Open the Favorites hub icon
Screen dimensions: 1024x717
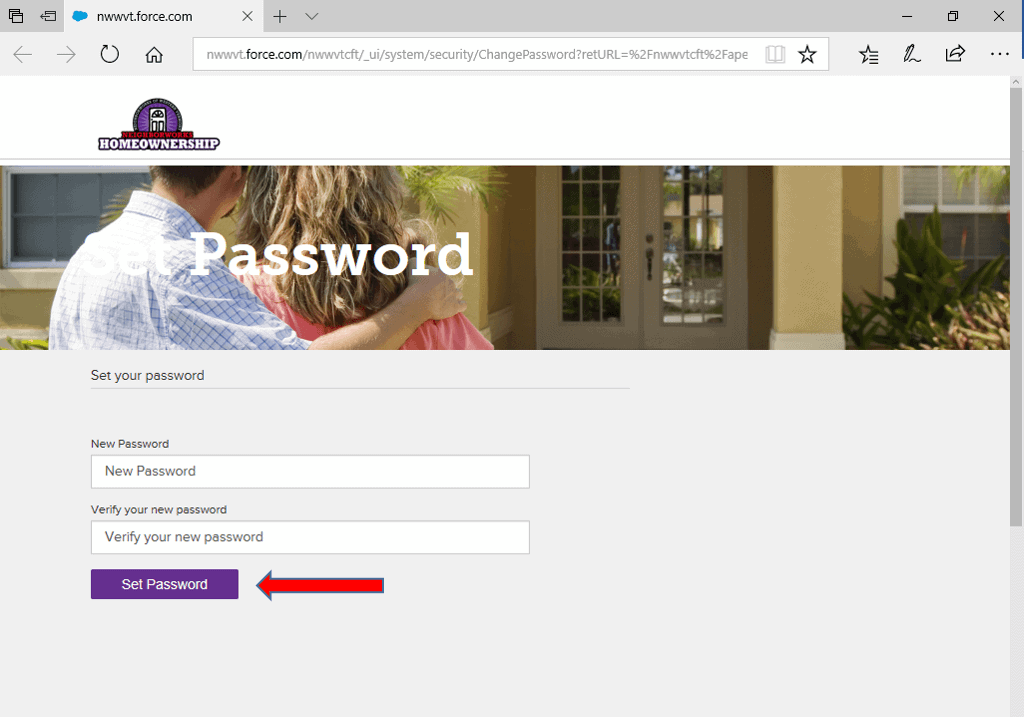tap(869, 54)
